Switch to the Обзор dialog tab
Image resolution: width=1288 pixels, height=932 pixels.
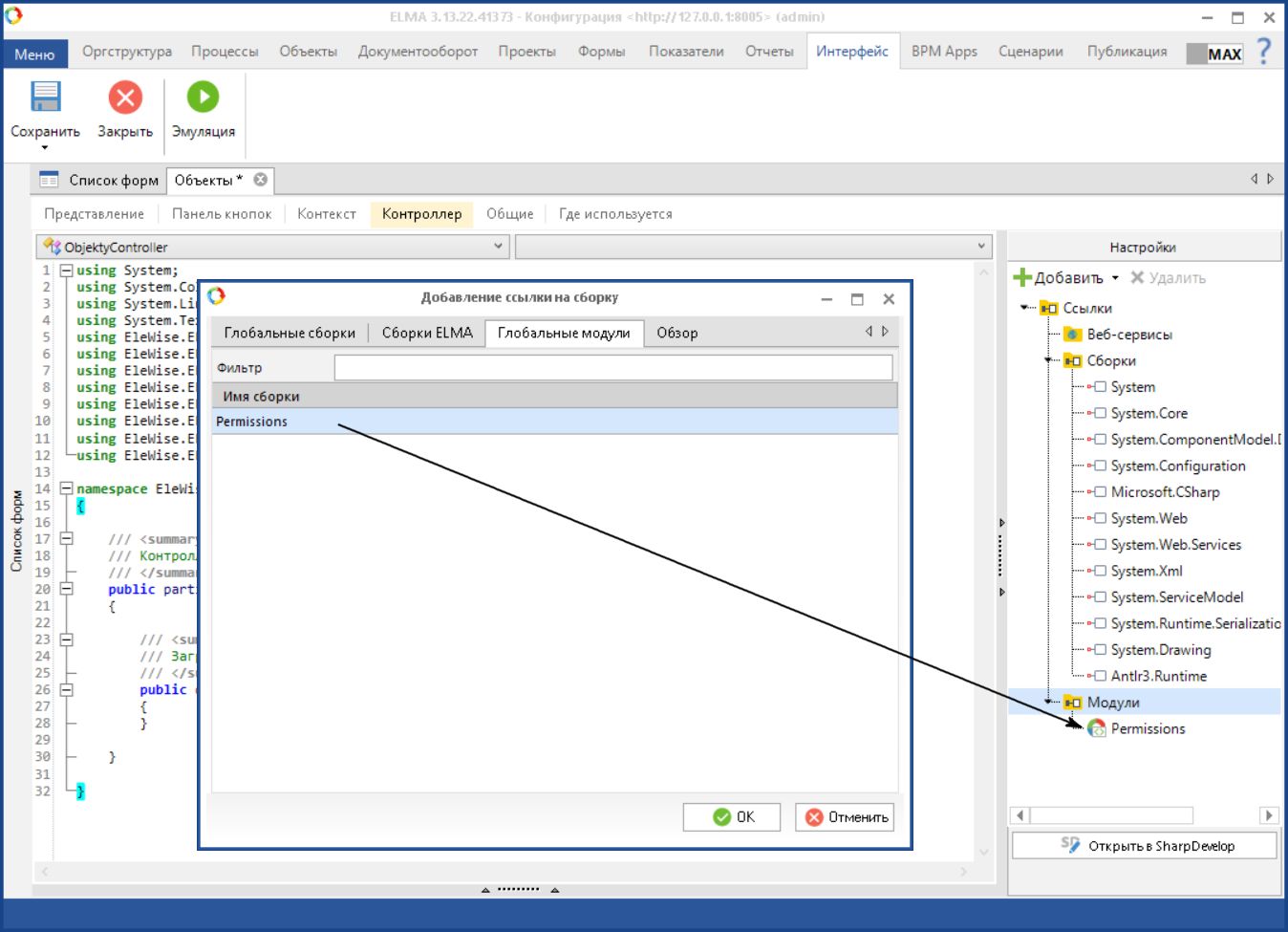[677, 333]
